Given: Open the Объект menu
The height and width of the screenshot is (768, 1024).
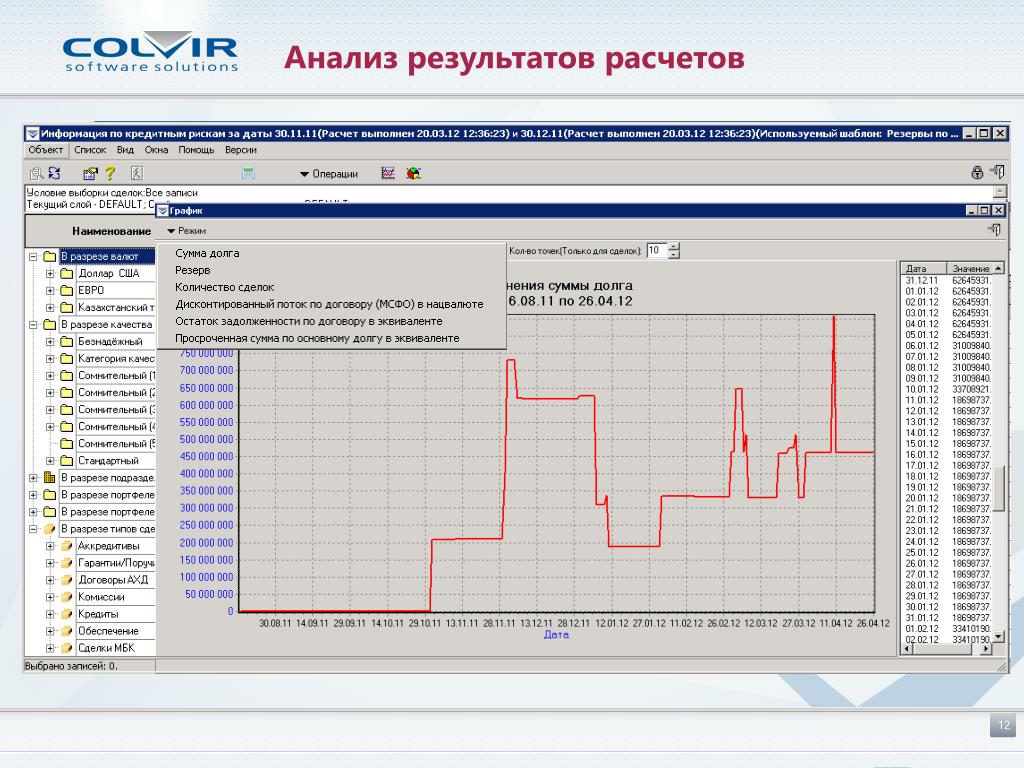Looking at the screenshot, I should click(46, 150).
